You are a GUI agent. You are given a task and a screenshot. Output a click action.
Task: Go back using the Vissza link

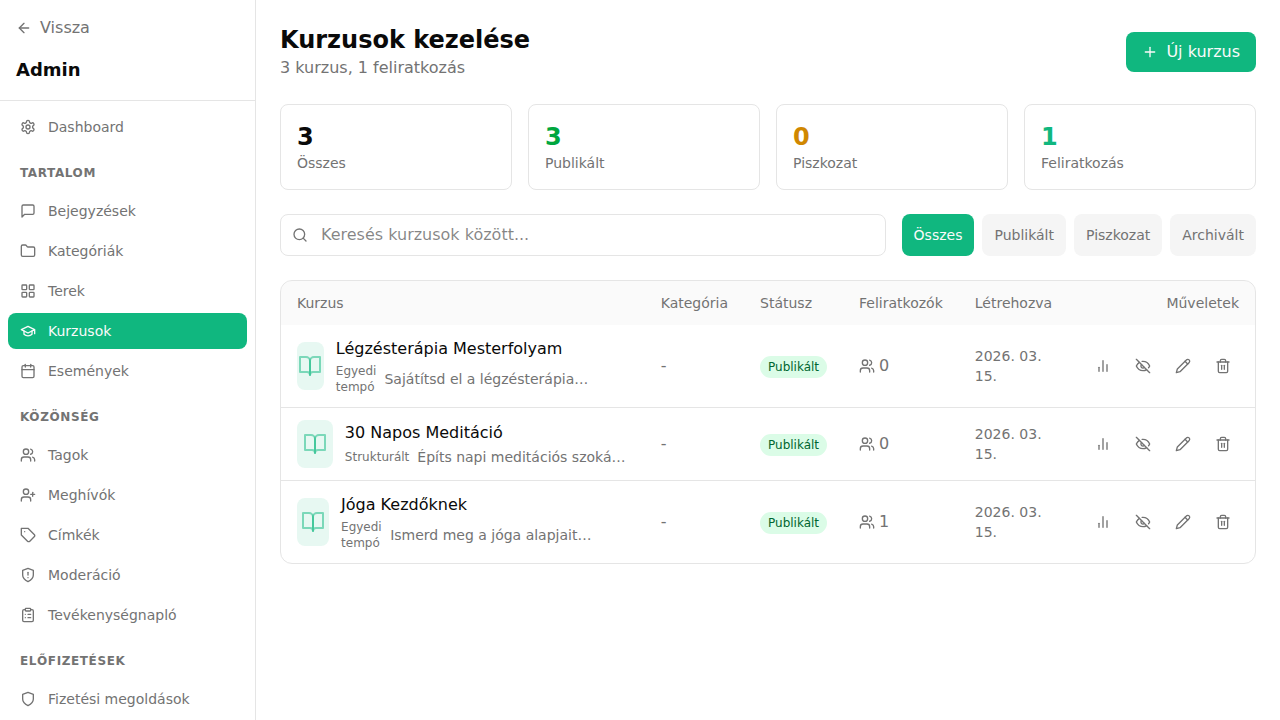[x=53, y=27]
